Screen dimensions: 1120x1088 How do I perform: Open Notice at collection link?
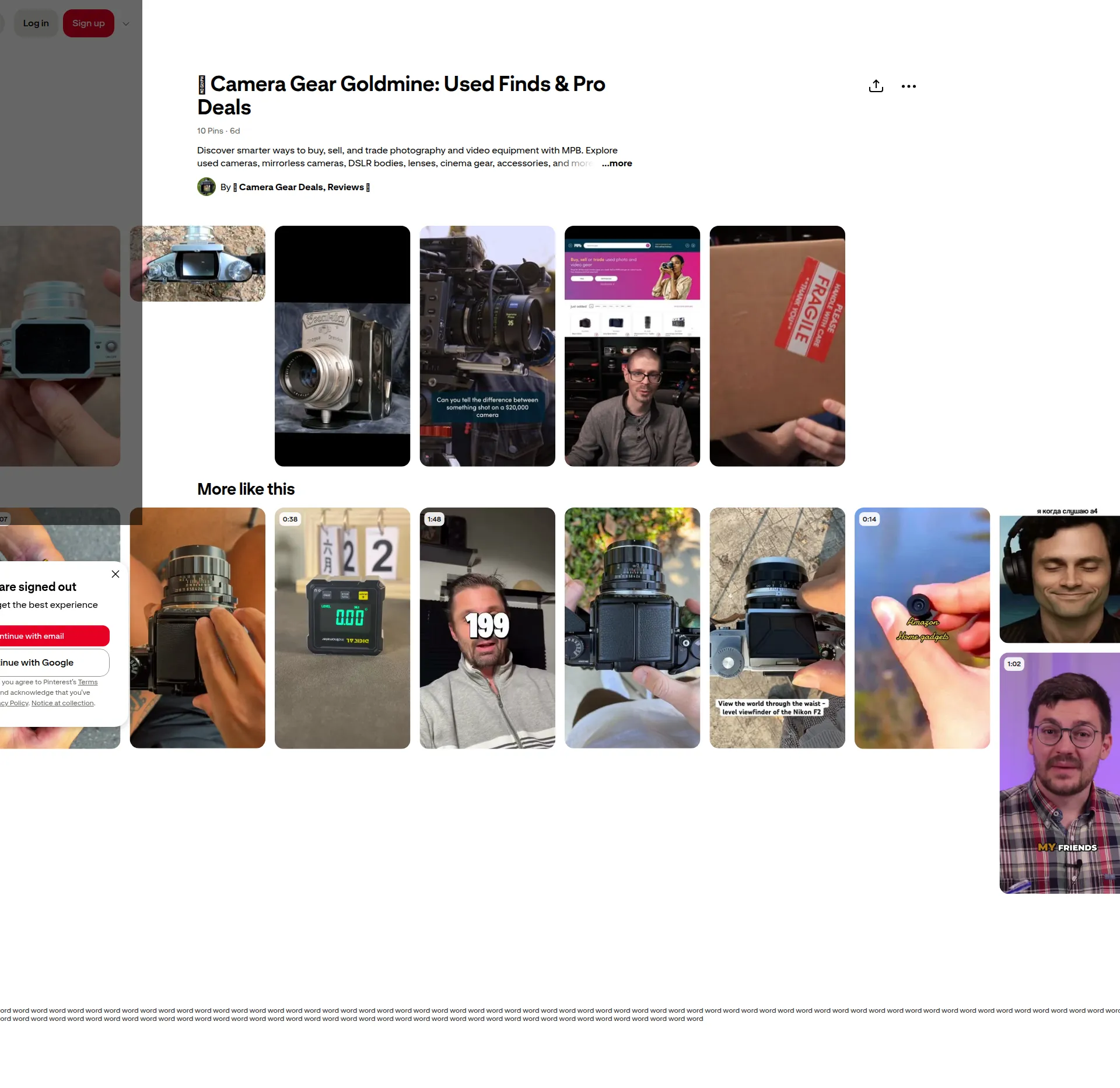click(62, 703)
